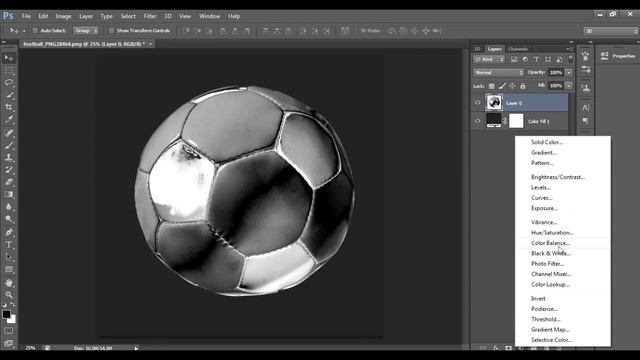Click Color Fill 1 color thumbnail
The height and width of the screenshot is (360, 640).
[493, 121]
